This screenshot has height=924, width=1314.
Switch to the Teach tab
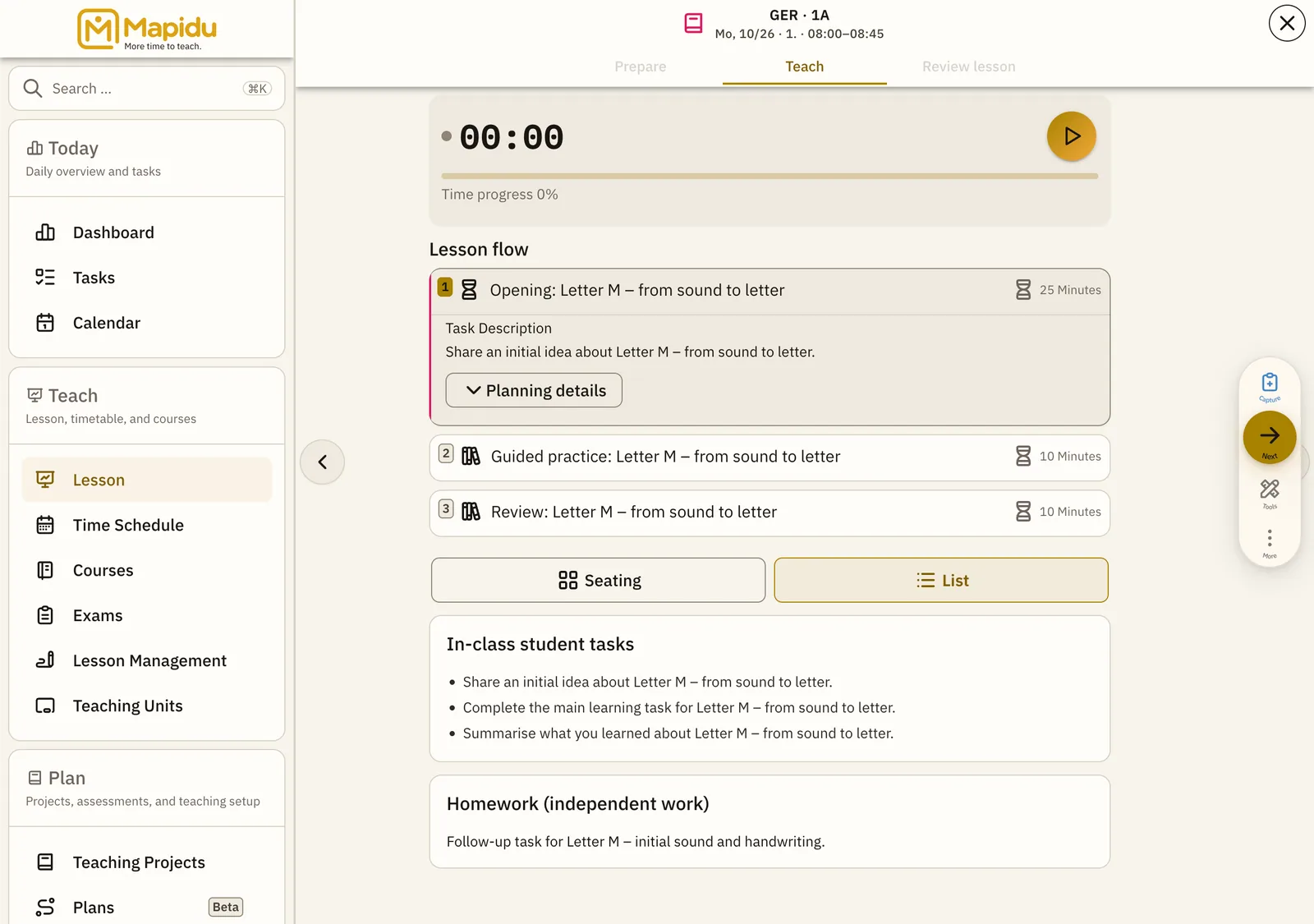805,67
